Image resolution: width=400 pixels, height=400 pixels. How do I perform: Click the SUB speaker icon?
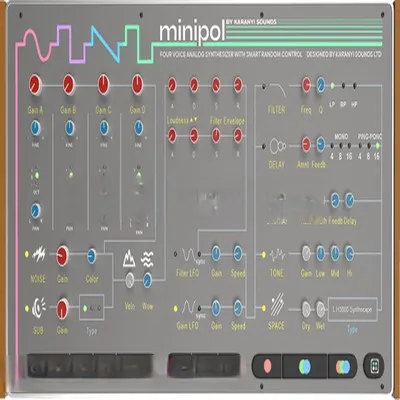[x=39, y=308]
